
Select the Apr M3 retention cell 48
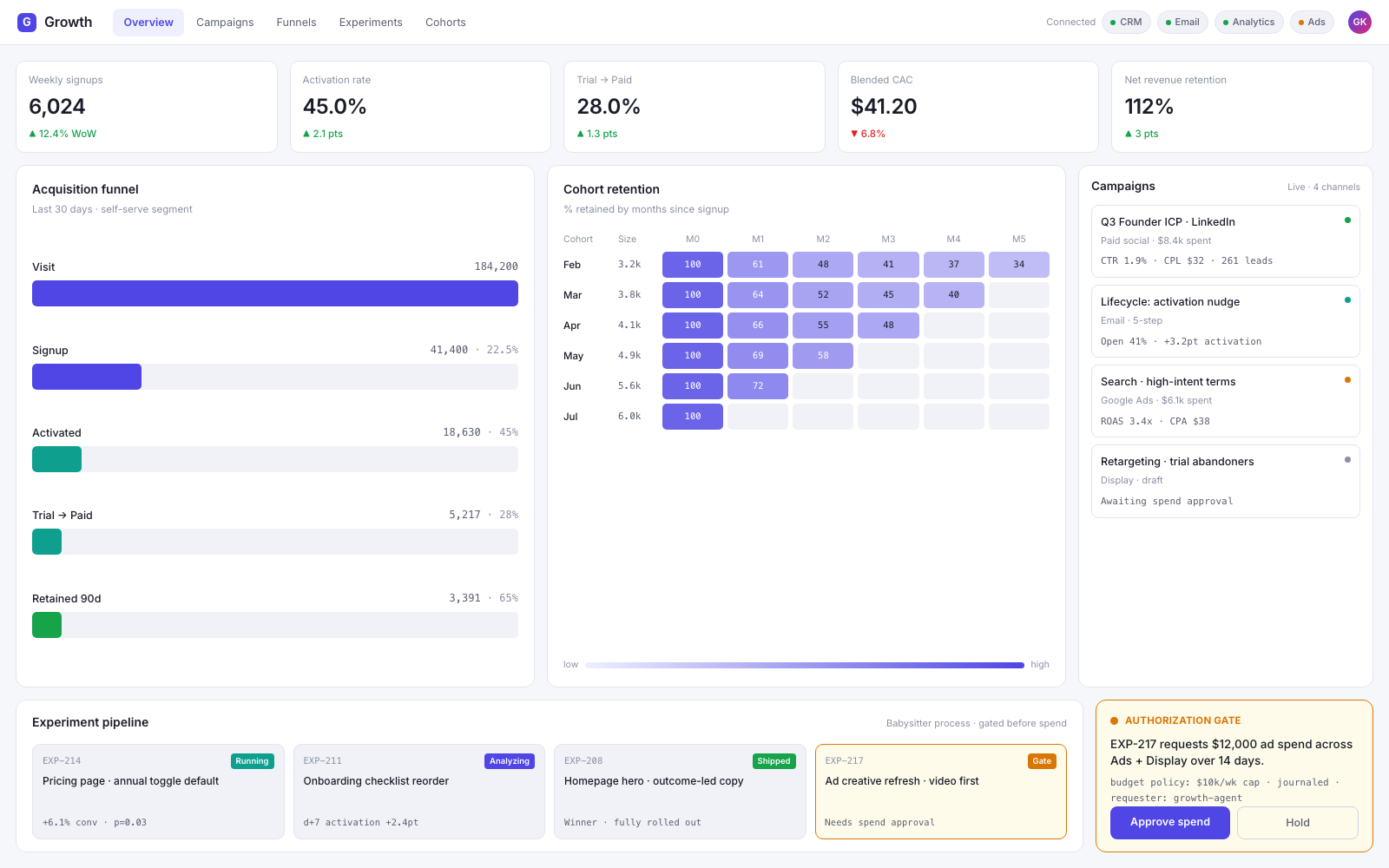(888, 325)
